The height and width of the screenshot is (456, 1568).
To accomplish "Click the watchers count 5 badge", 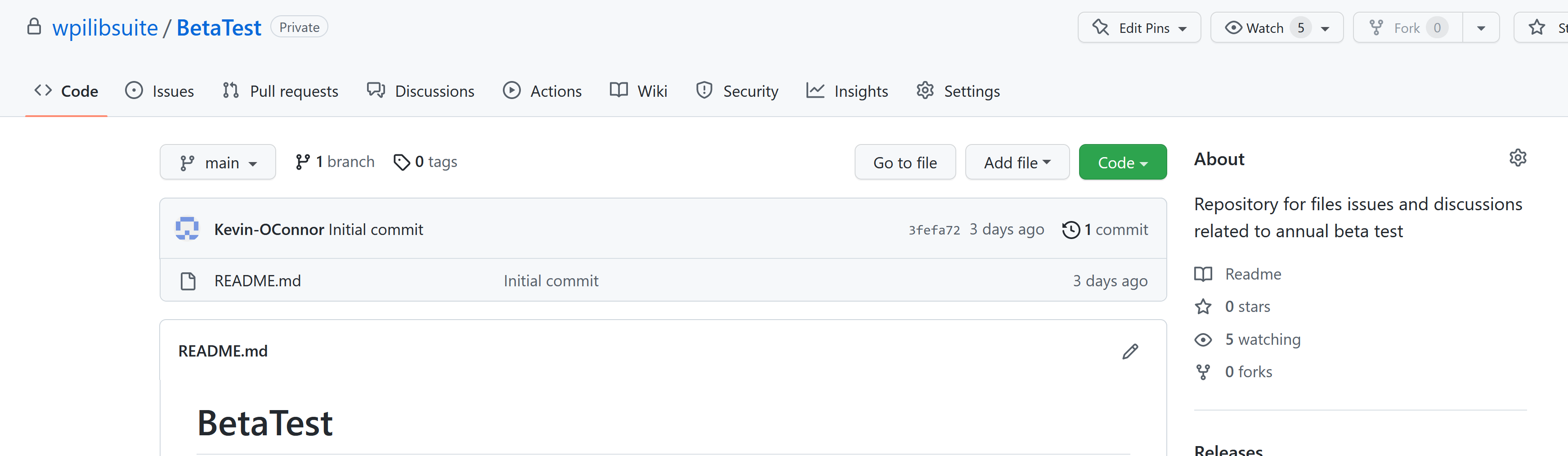I will point(1300,28).
